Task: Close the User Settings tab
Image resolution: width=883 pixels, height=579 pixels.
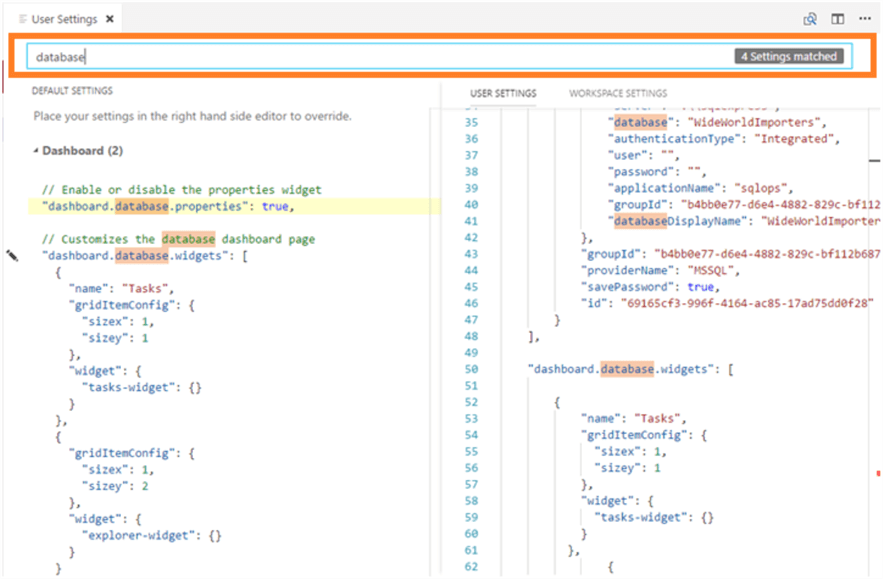Action: pyautogui.click(x=110, y=19)
